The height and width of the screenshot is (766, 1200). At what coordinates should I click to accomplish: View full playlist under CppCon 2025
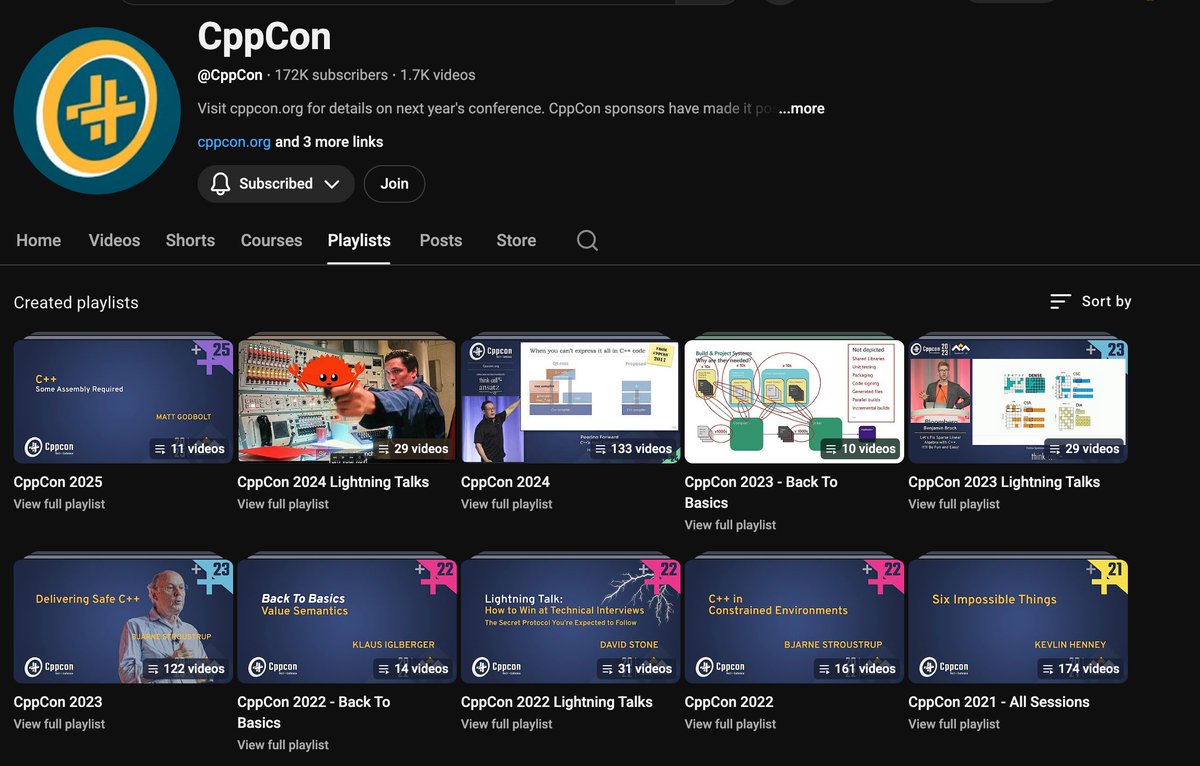coord(59,504)
